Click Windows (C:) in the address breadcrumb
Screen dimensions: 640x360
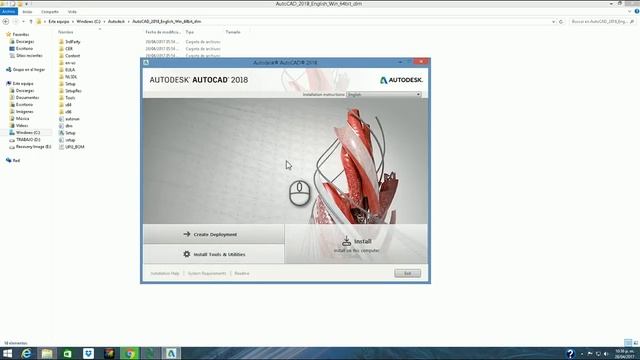[x=88, y=21]
